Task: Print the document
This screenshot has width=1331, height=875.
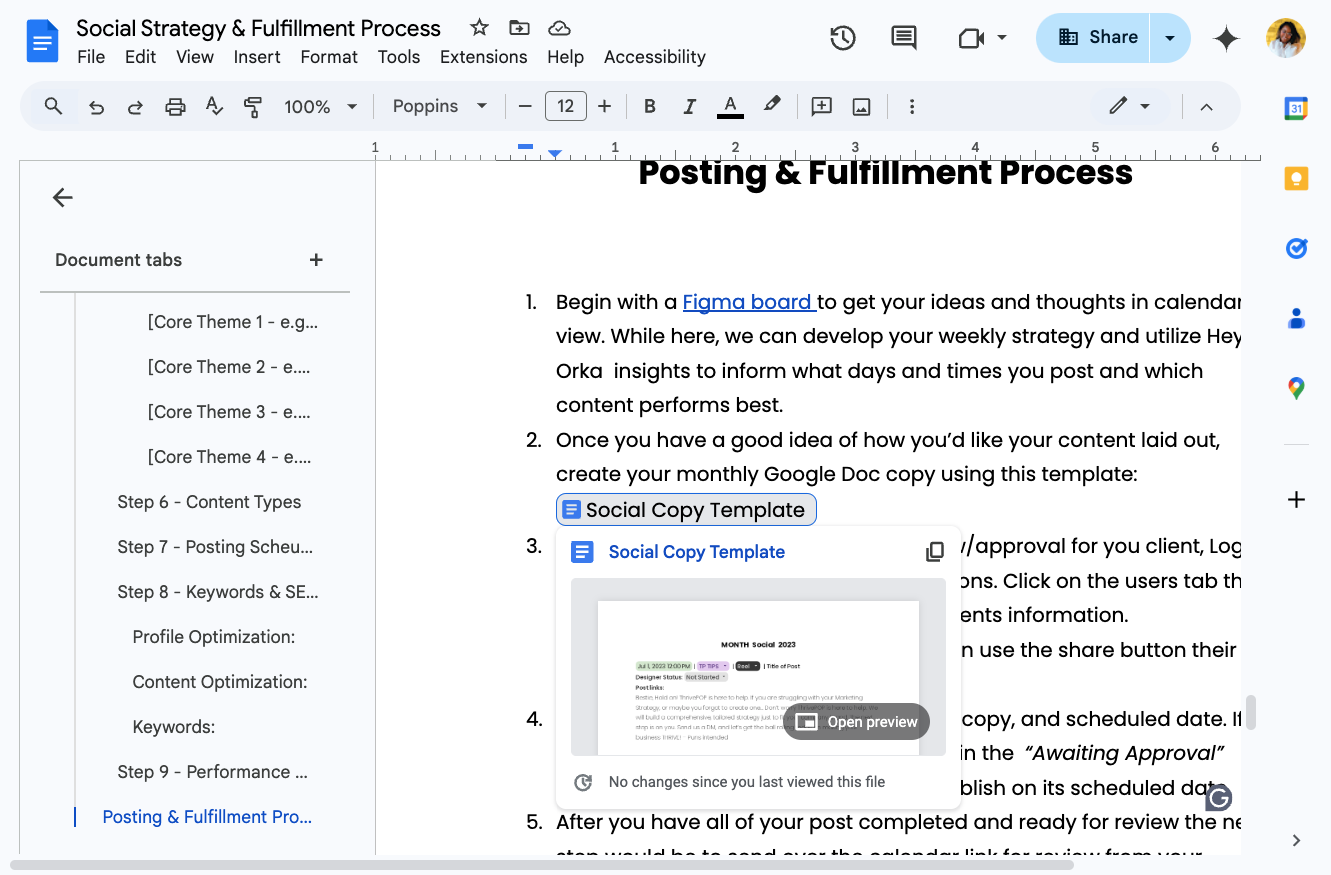Action: pyautogui.click(x=175, y=106)
